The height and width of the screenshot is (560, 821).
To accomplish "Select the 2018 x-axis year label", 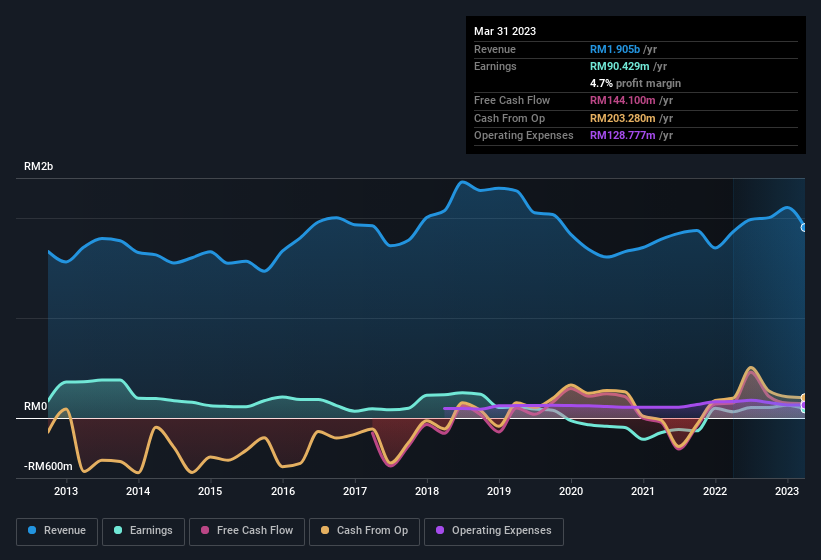I will click(x=427, y=491).
